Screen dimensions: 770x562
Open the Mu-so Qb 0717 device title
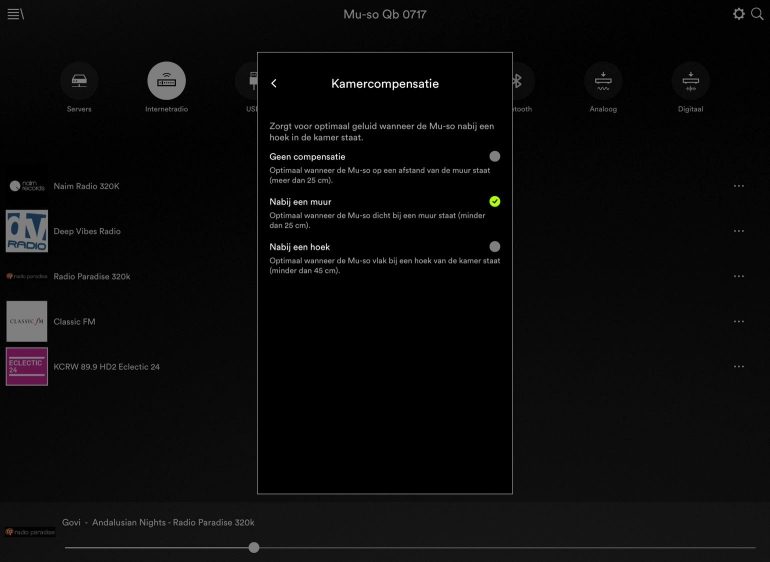point(385,15)
